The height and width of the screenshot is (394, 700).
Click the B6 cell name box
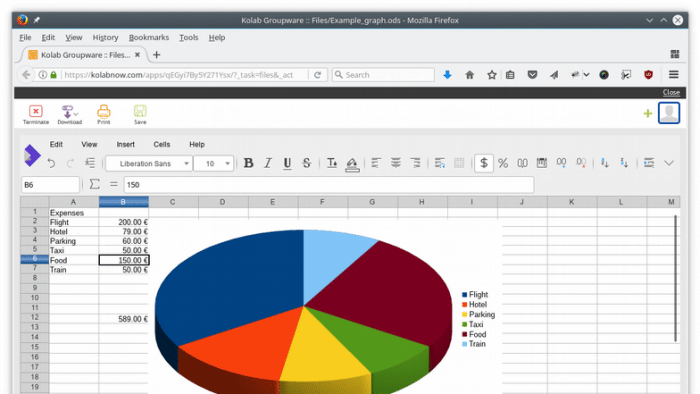click(x=50, y=185)
